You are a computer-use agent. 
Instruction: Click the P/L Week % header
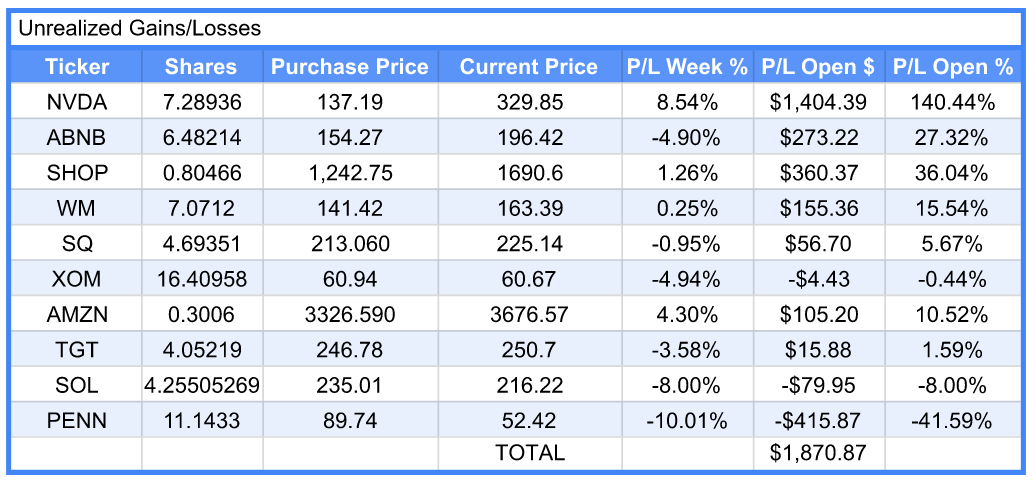click(x=687, y=67)
